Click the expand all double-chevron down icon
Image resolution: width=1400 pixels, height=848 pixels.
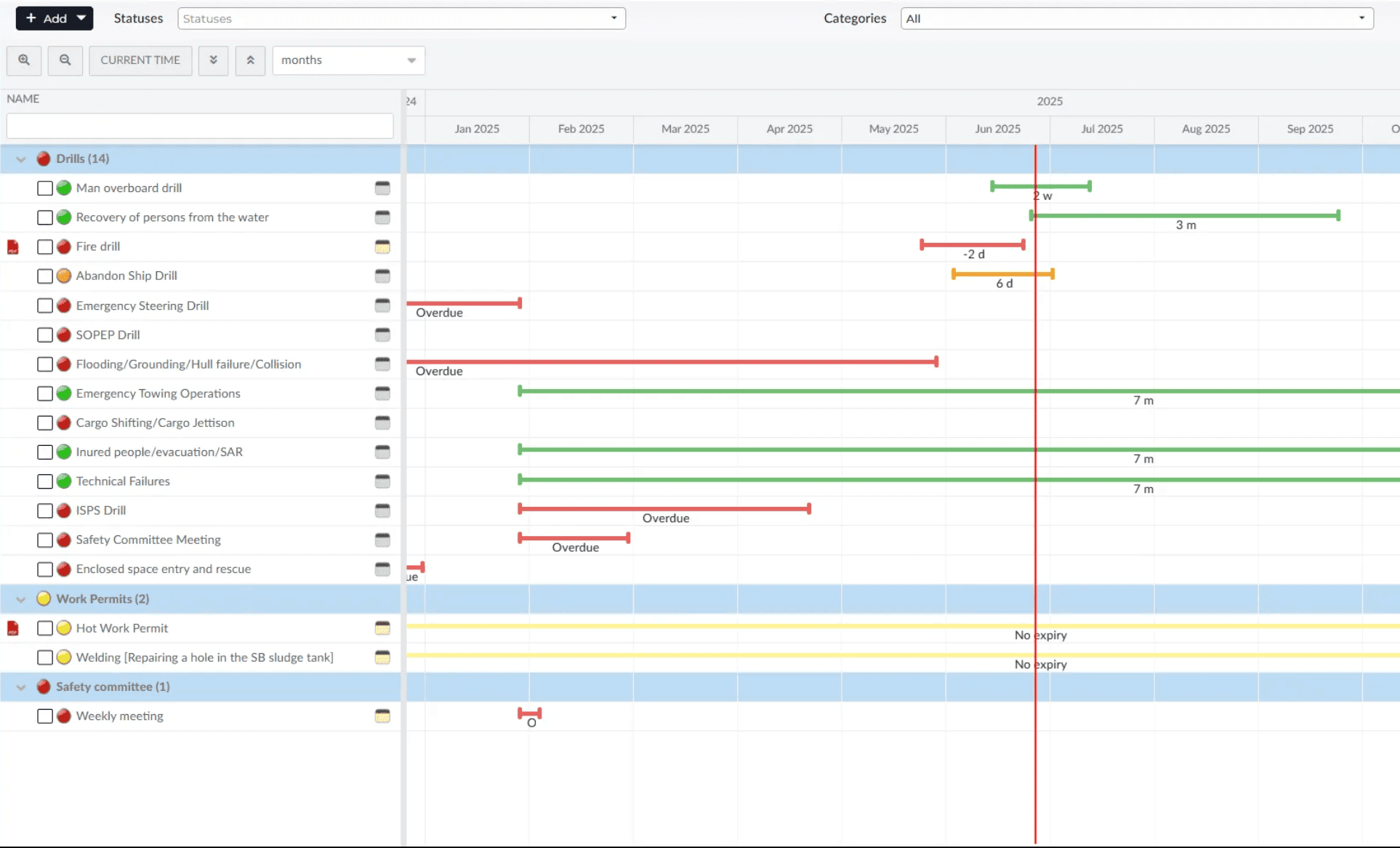[214, 60]
